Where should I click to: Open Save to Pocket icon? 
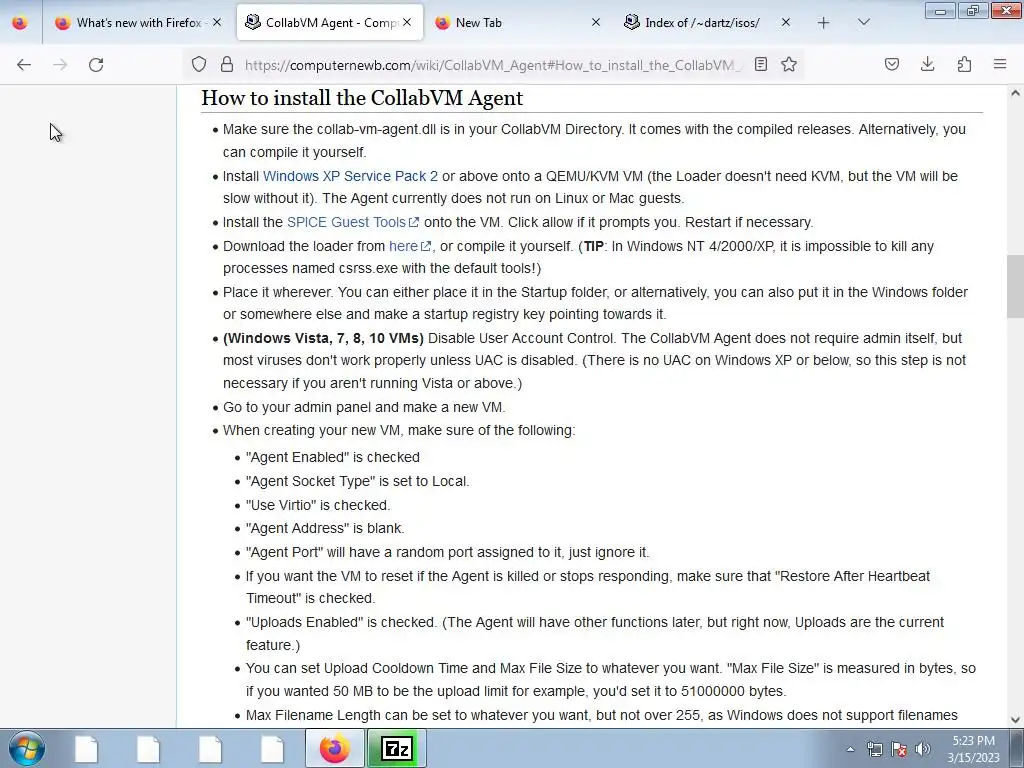[x=892, y=64]
